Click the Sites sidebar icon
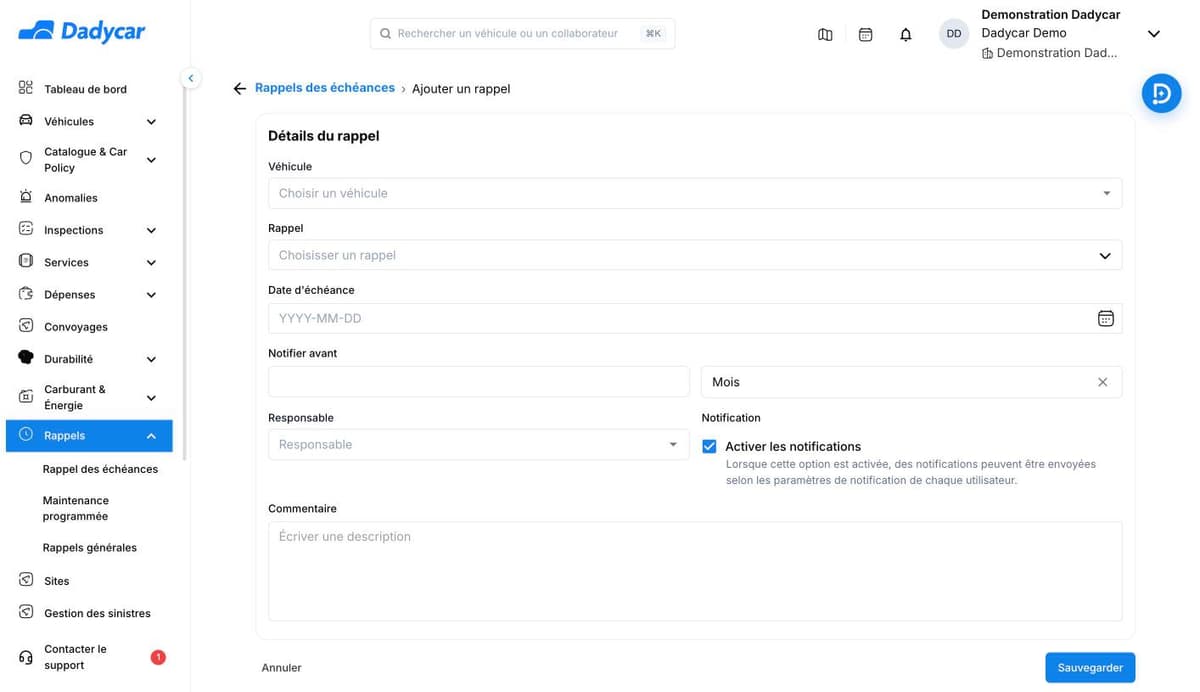This screenshot has width=1200, height=692. pos(26,580)
